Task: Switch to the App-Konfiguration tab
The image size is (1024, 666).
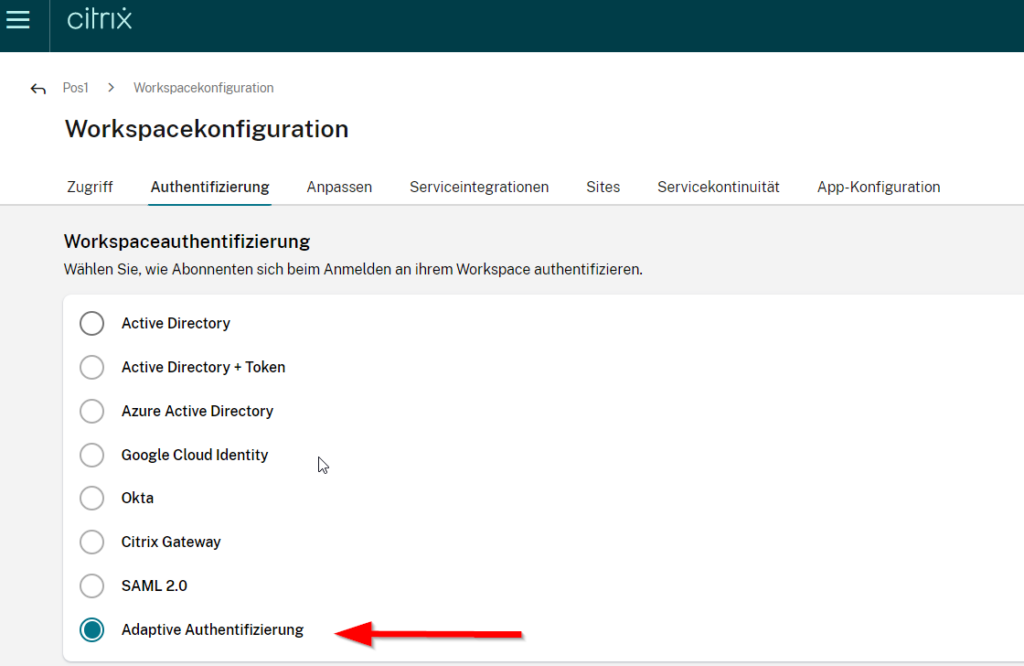Action: tap(878, 187)
